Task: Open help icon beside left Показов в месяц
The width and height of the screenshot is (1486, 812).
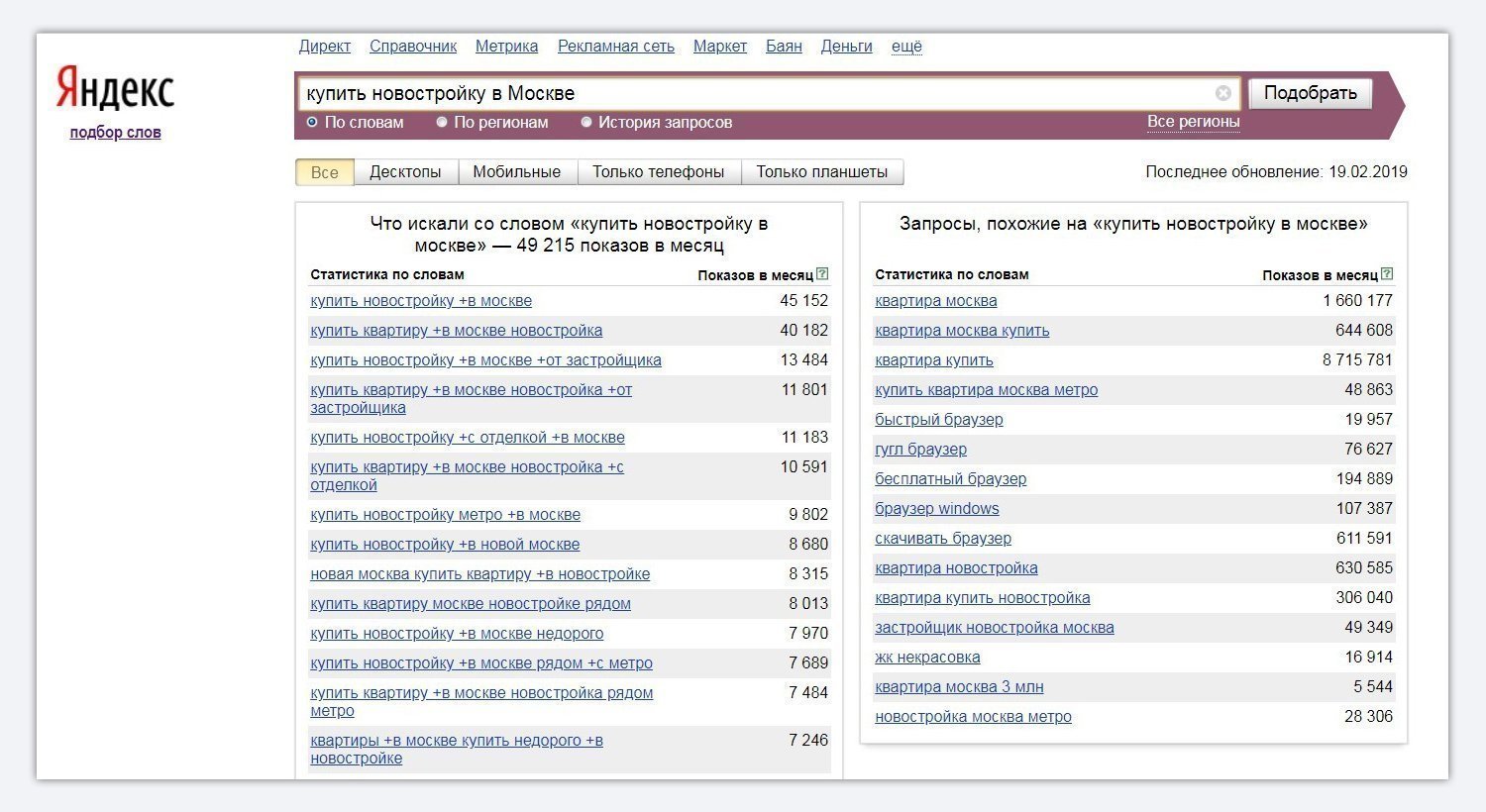Action: point(822,274)
